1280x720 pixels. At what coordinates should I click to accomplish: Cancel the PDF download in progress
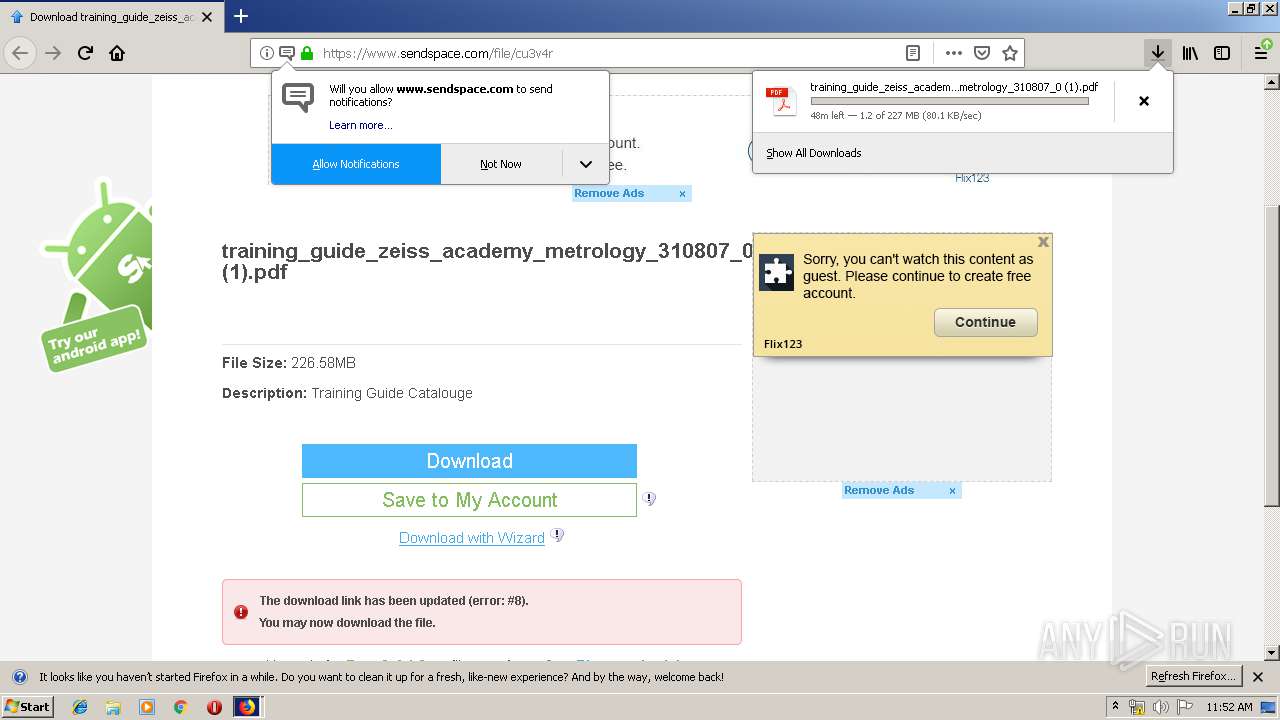(1144, 101)
